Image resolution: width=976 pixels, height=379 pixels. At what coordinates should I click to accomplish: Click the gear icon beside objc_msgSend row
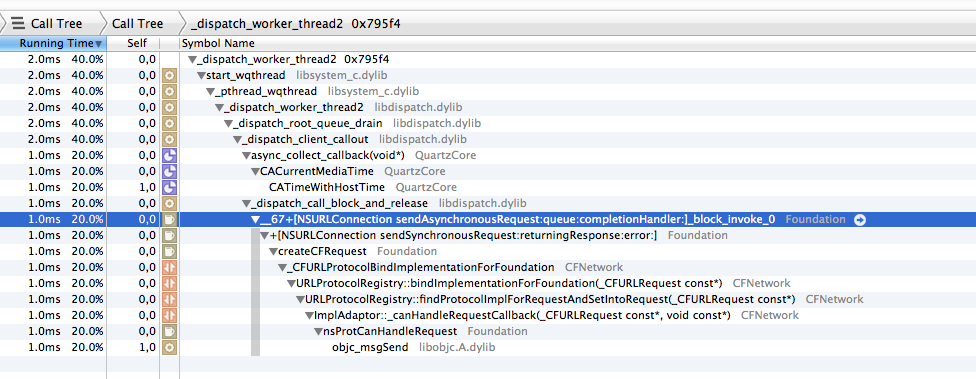tap(169, 347)
